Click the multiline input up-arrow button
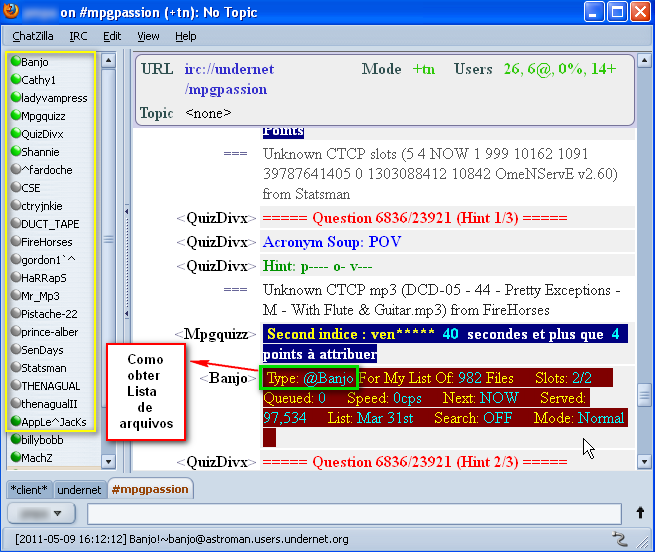 tap(640, 513)
